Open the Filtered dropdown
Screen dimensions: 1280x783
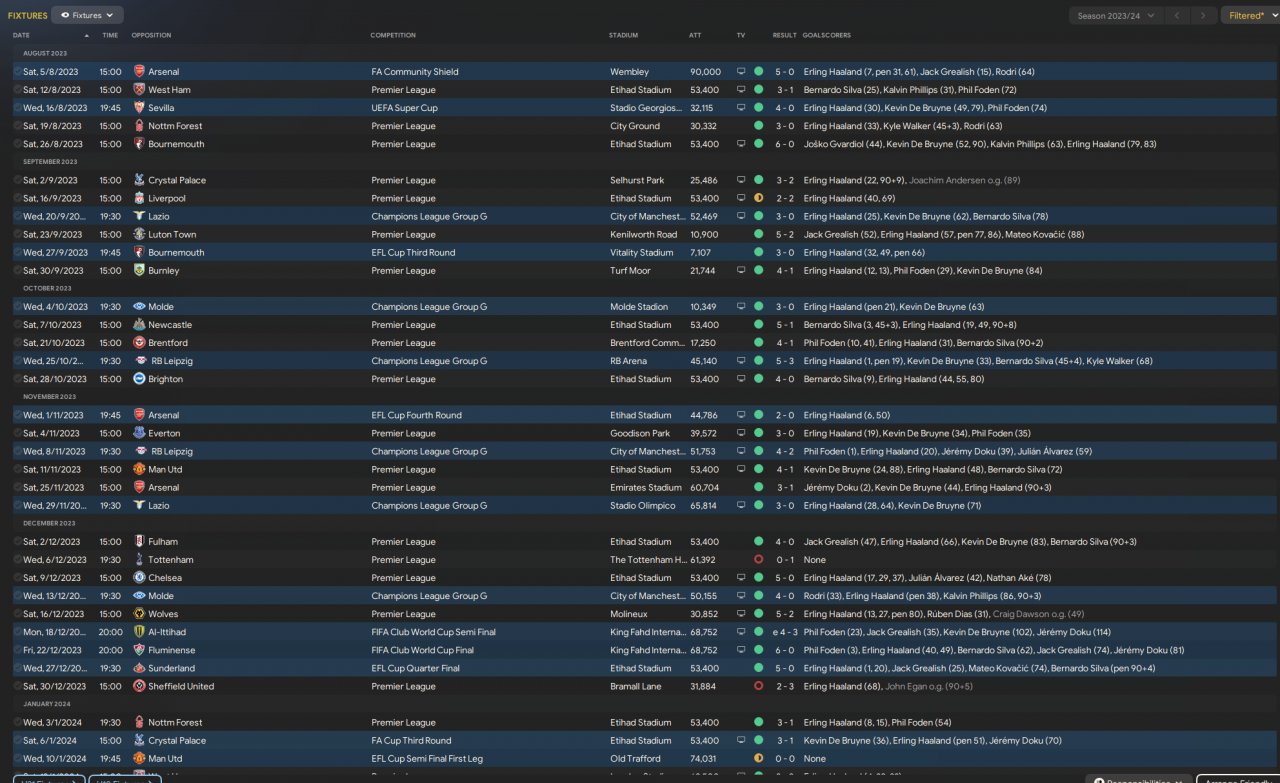tap(1250, 16)
